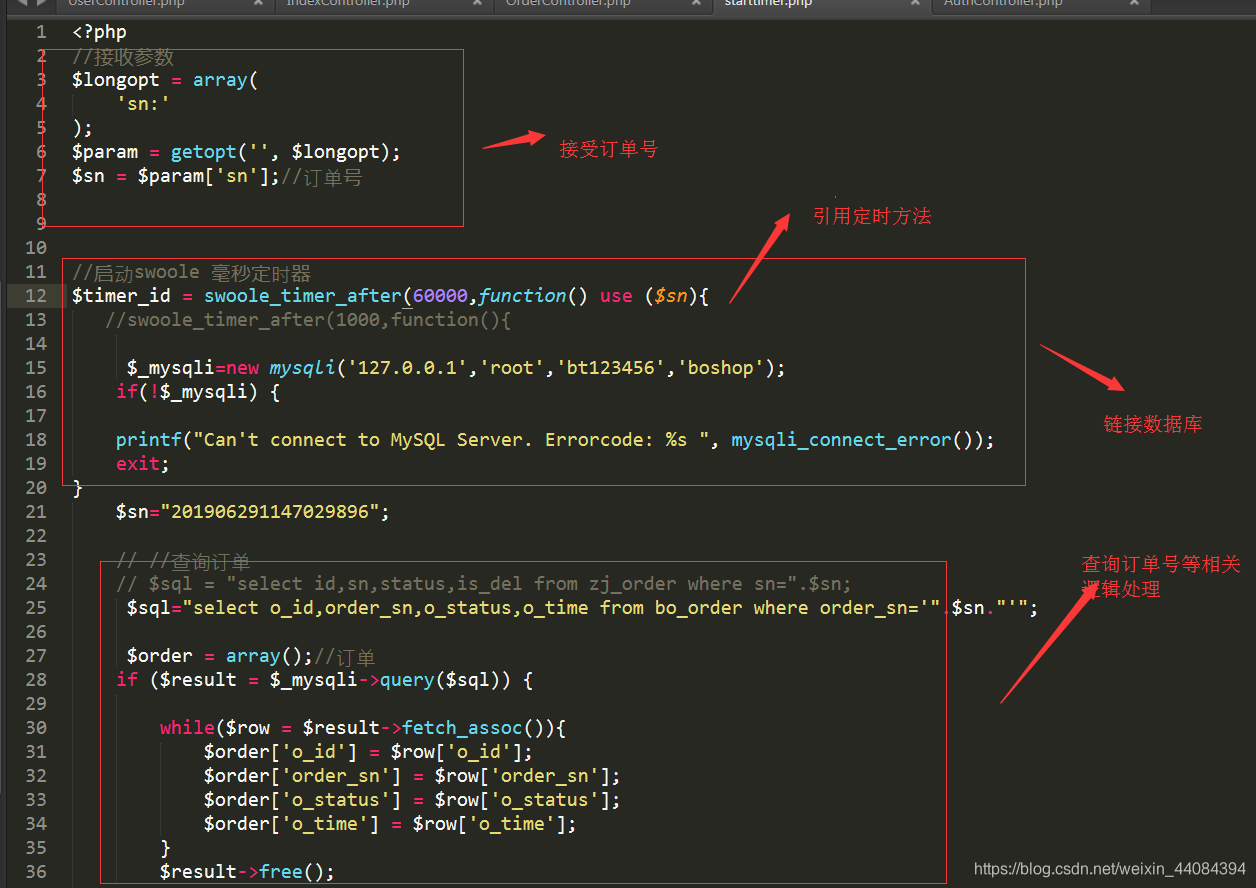
Task: Close the IndexController.php tab
Action: pyautogui.click(x=476, y=4)
